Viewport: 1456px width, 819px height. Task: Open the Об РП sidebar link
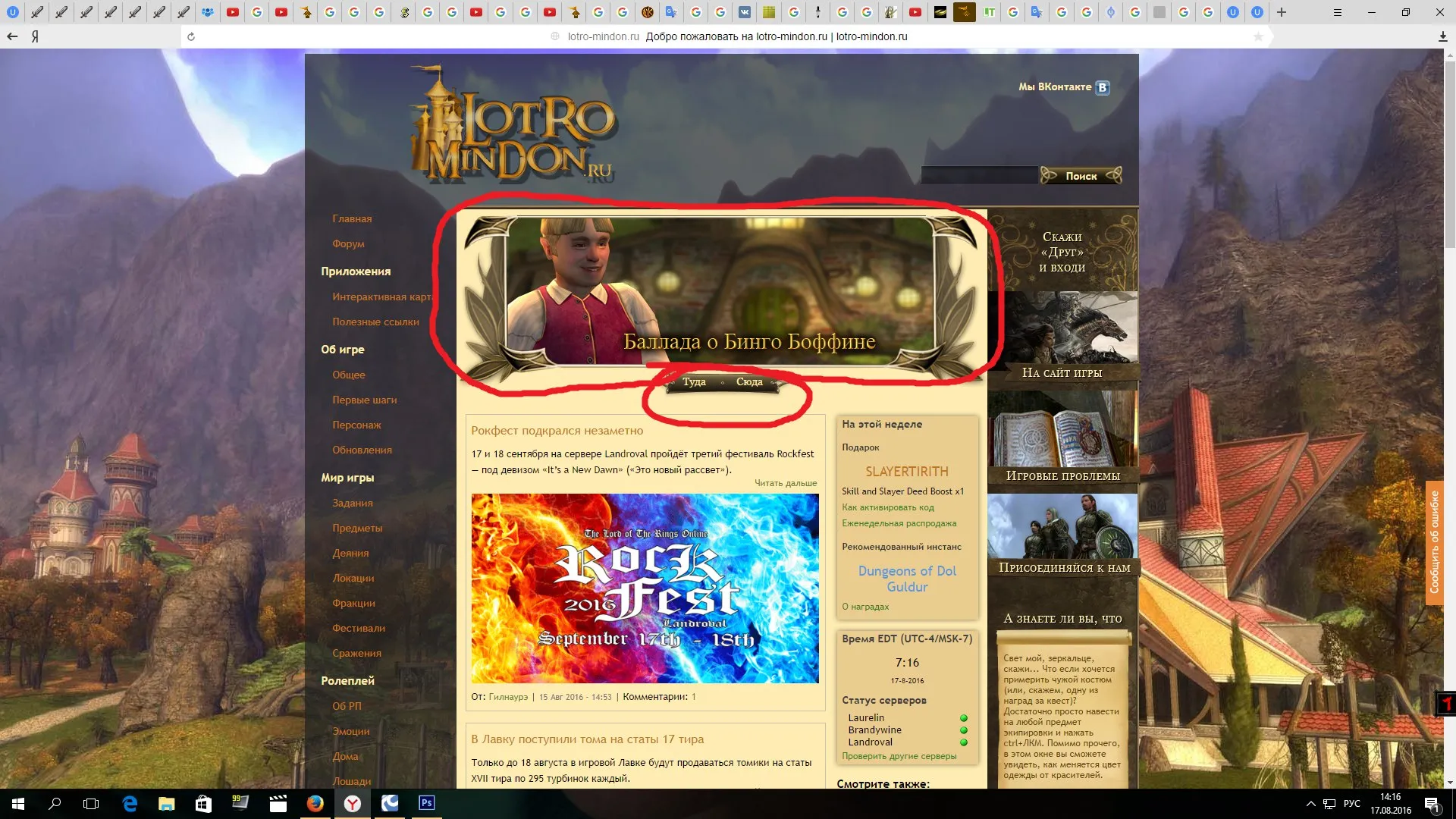click(347, 706)
